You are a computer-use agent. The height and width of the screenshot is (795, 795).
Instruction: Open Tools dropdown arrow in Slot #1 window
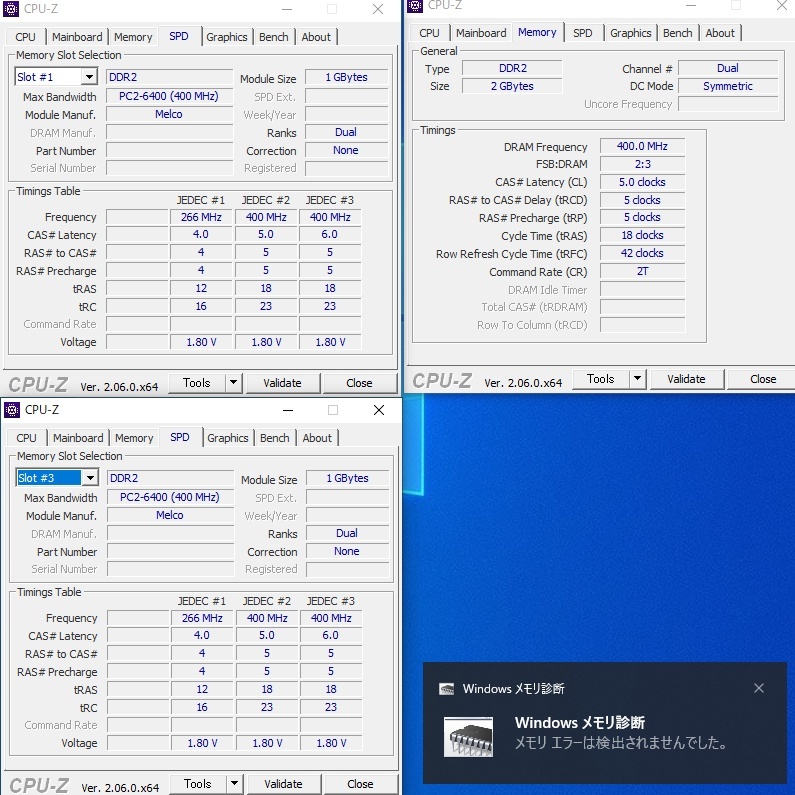(233, 383)
